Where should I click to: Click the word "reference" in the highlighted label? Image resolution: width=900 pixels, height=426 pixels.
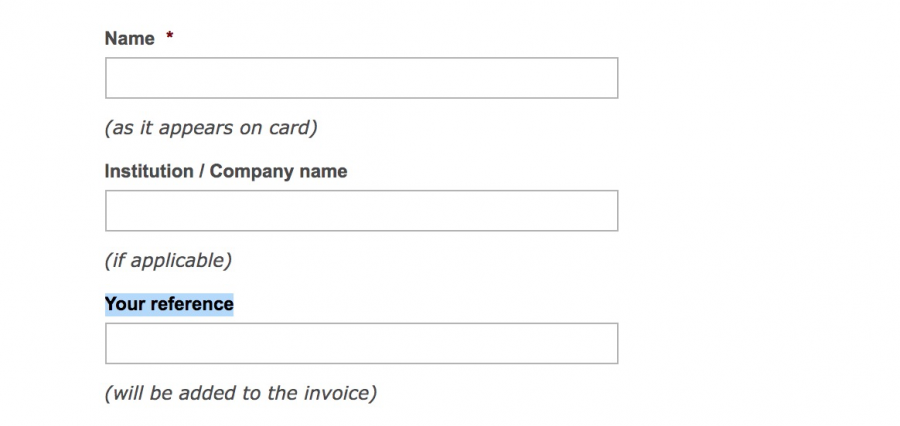[191, 304]
